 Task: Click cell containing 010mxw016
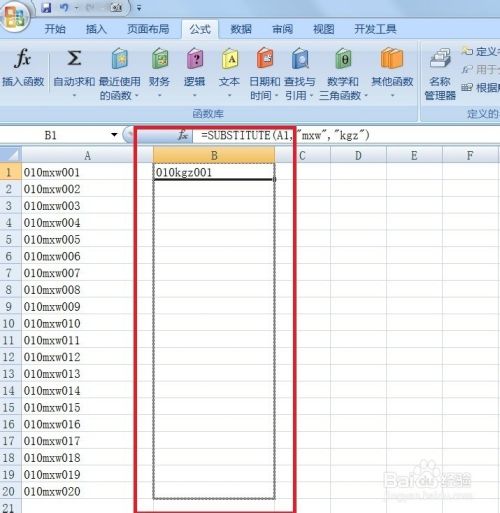point(87,424)
